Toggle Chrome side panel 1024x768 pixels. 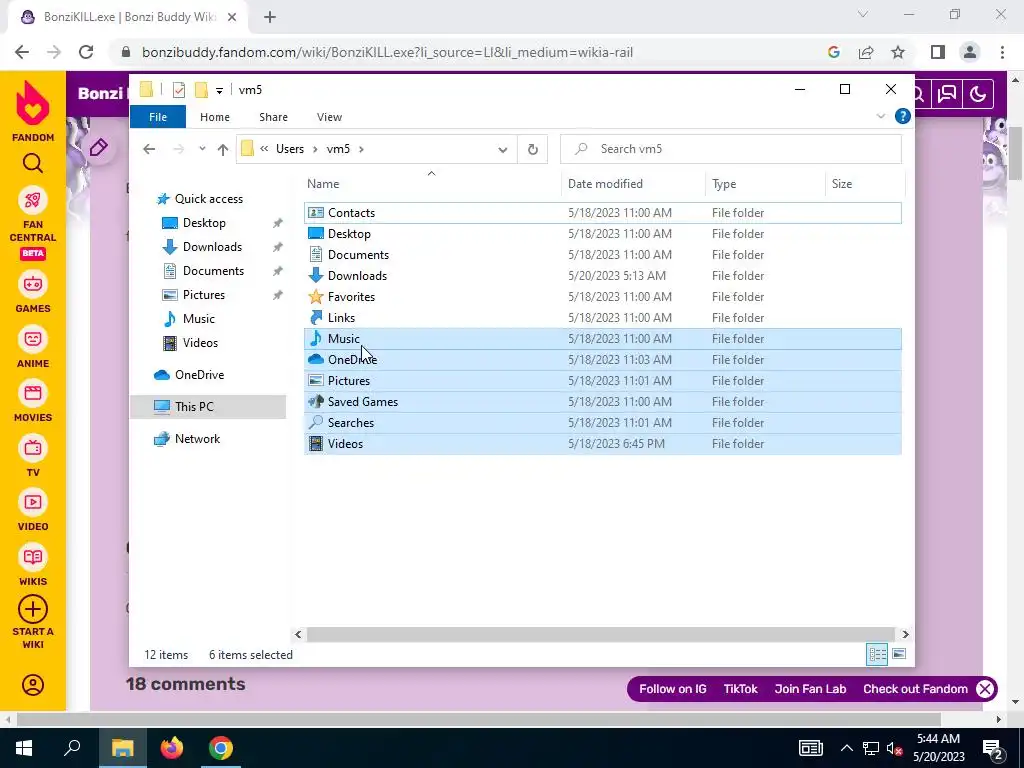point(938,52)
